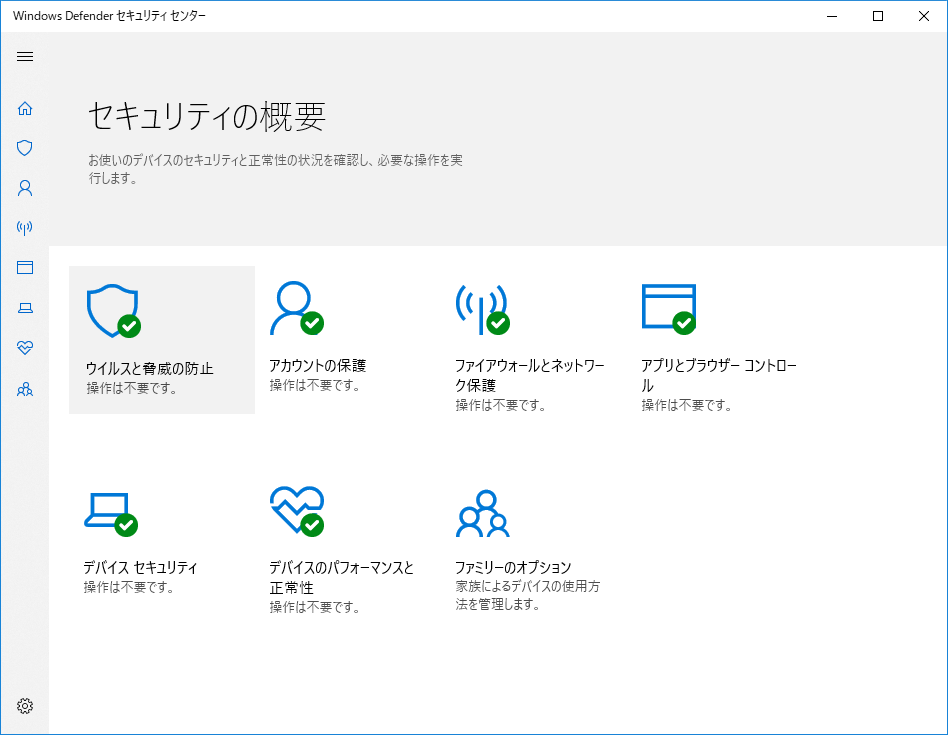
Task: Open the hamburger navigation menu
Action: click(25, 57)
